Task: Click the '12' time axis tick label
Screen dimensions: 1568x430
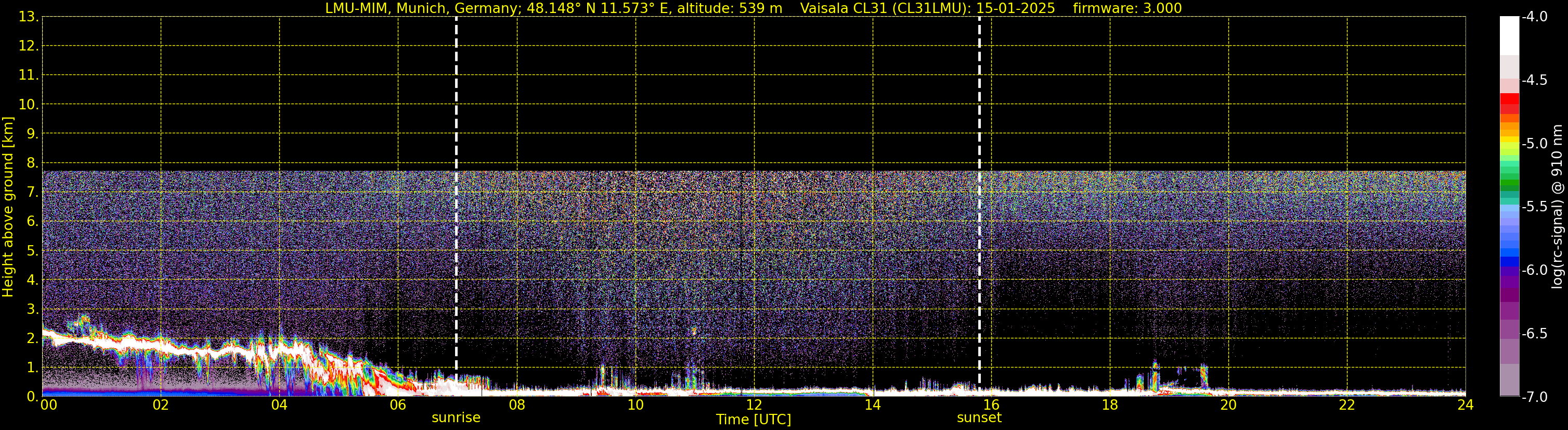Action: [754, 406]
